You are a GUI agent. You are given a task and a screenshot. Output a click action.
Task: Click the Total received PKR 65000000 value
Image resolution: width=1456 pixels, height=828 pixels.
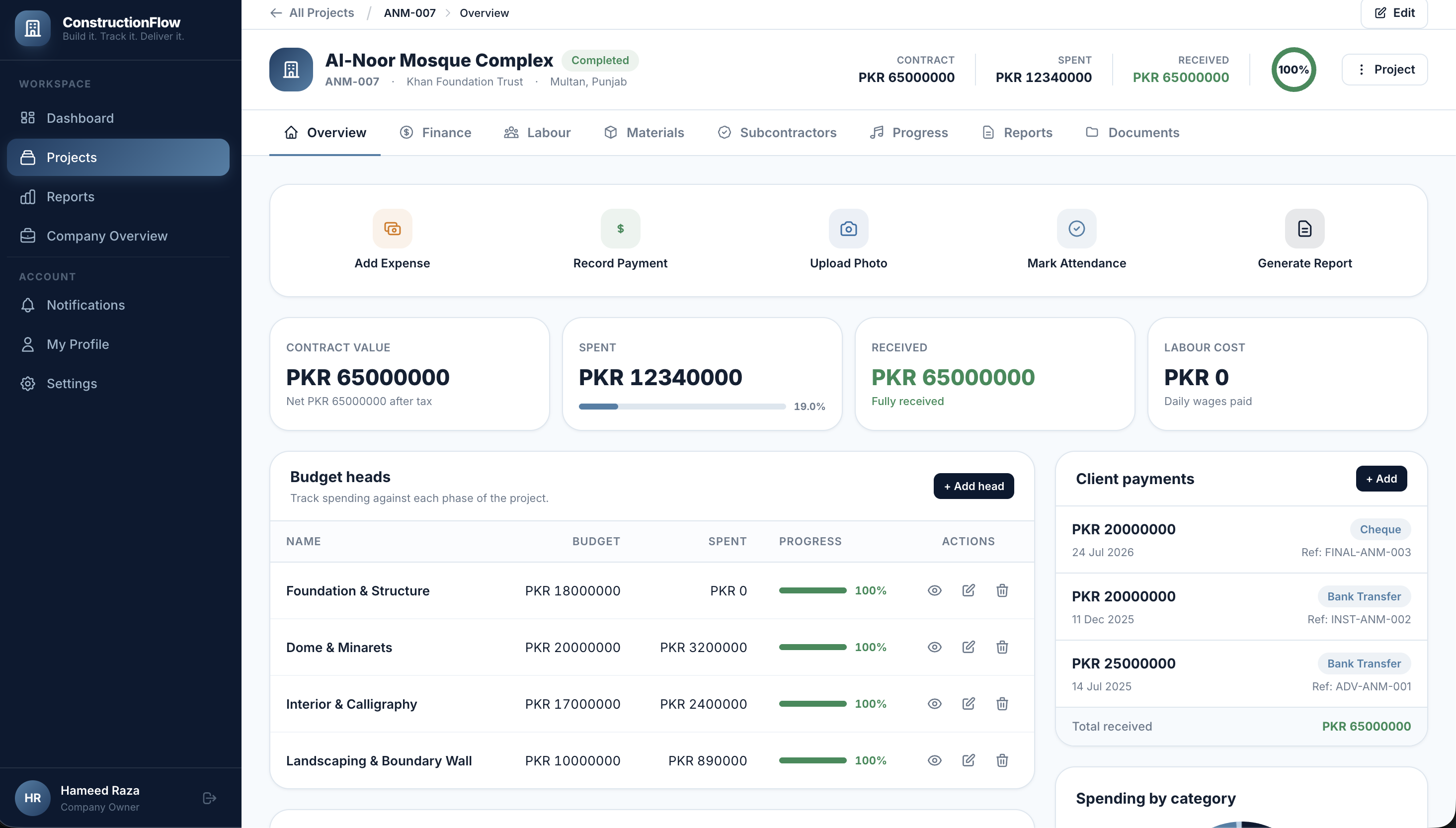(x=1366, y=726)
